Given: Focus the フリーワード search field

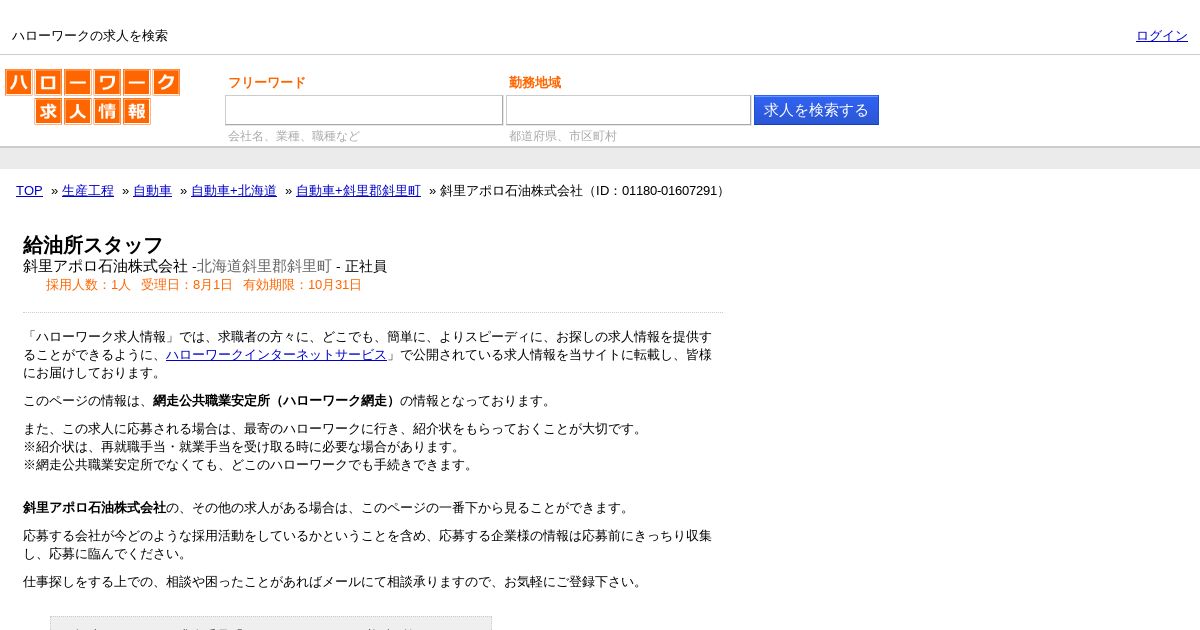Looking at the screenshot, I should (x=364, y=110).
